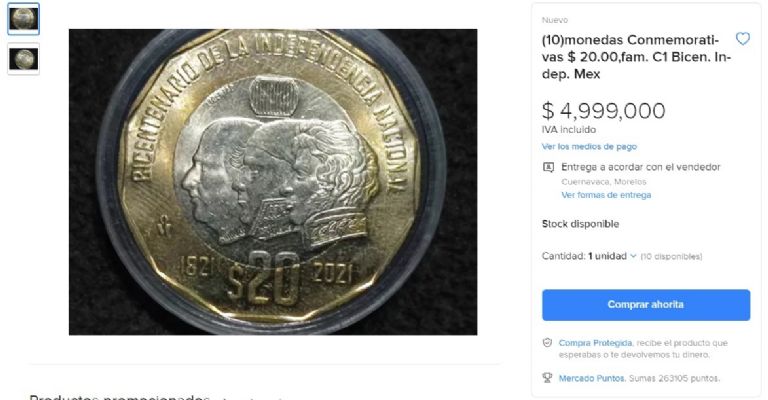
Task: Click the Mercado Puntos trophy icon
Action: point(548,378)
